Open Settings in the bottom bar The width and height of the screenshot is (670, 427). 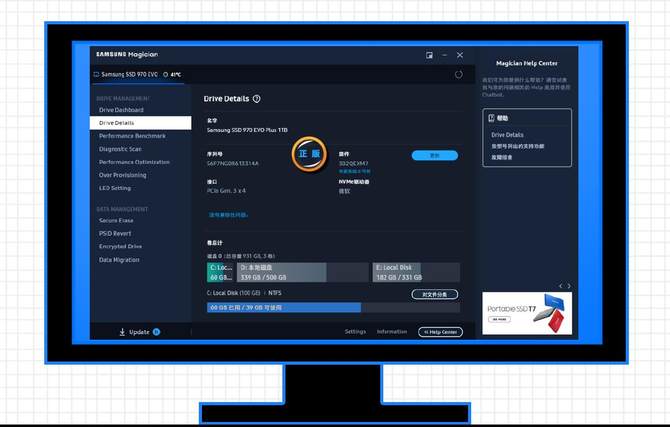[355, 332]
